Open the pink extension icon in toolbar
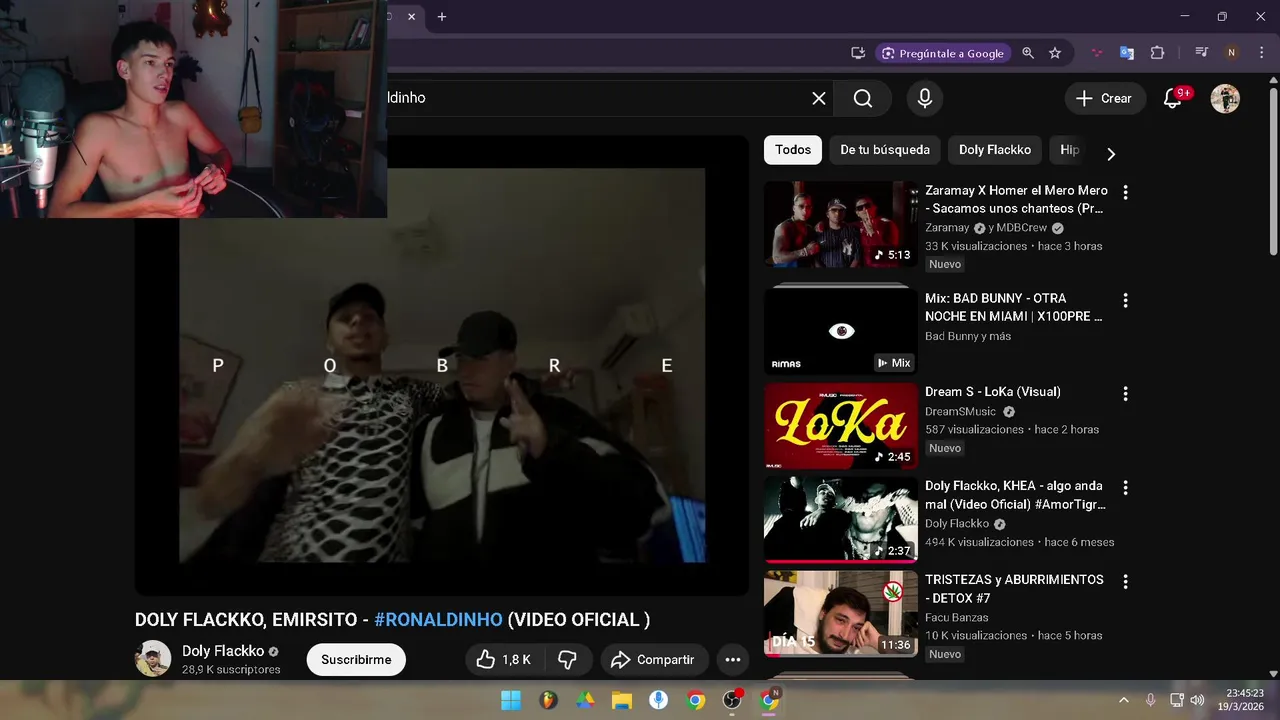 coord(1097,53)
